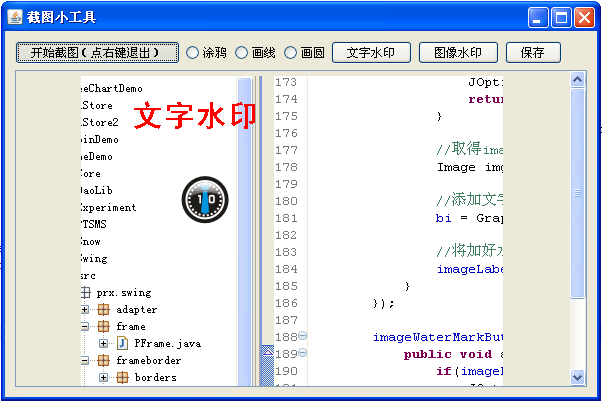Expand the PFrame.java node

click(103, 343)
